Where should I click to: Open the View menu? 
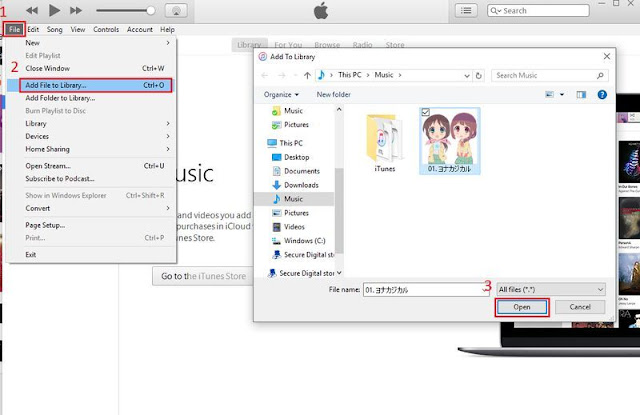pyautogui.click(x=78, y=29)
